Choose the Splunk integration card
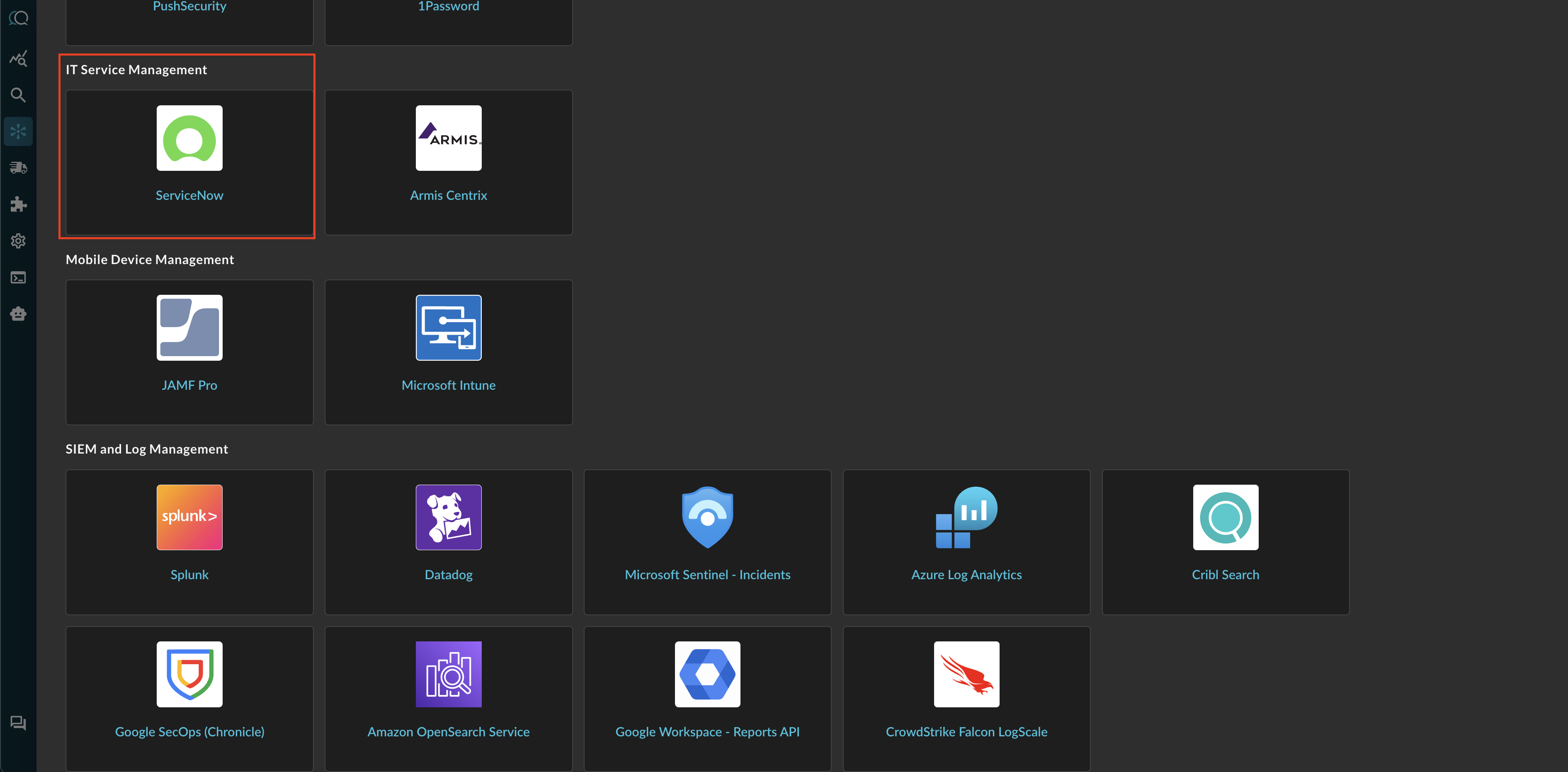Image resolution: width=1568 pixels, height=772 pixels. pyautogui.click(x=189, y=541)
